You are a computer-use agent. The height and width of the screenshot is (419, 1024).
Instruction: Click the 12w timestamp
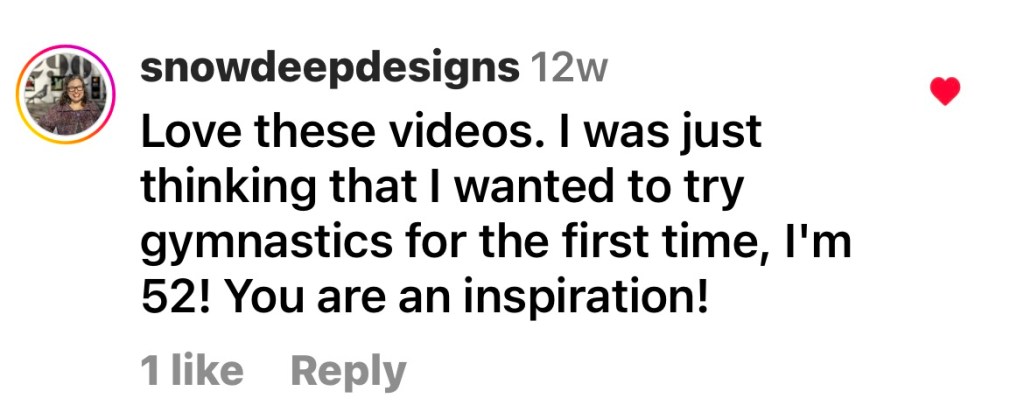click(569, 68)
